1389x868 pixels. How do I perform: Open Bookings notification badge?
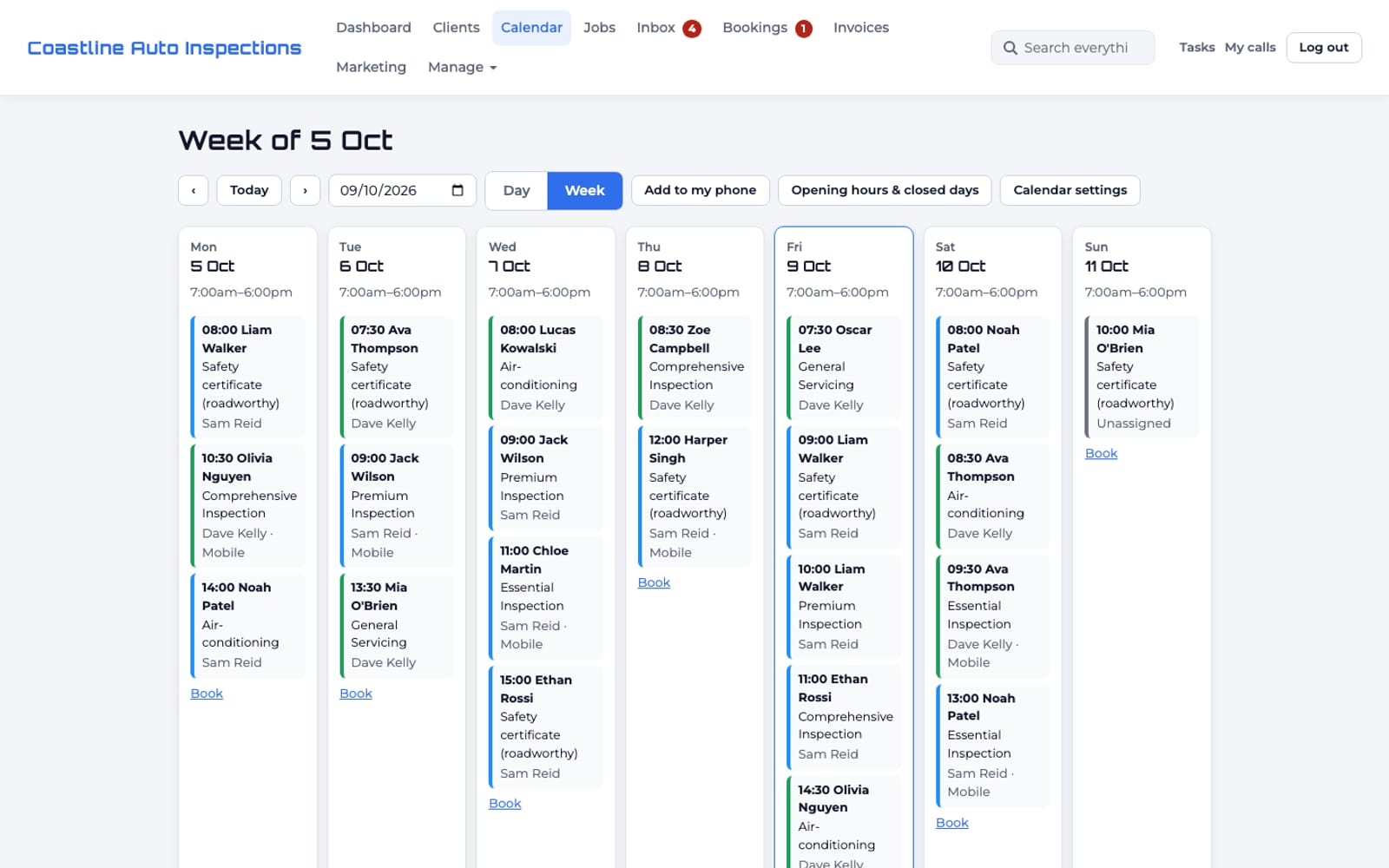pos(804,29)
